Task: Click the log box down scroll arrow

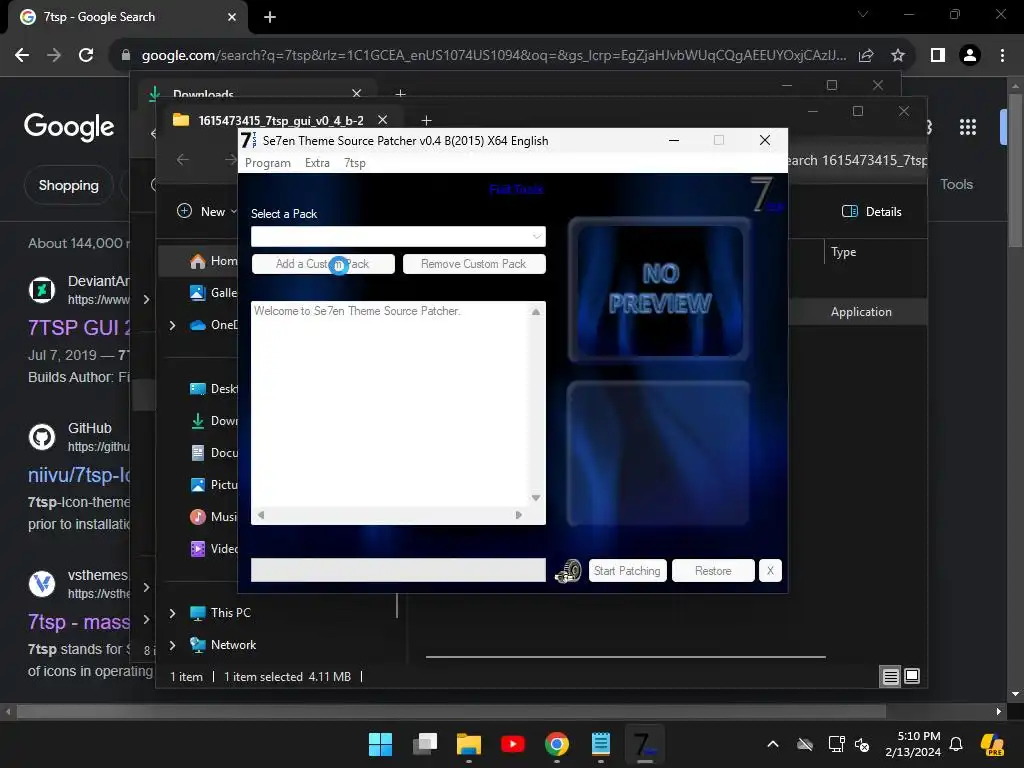Action: [536, 498]
